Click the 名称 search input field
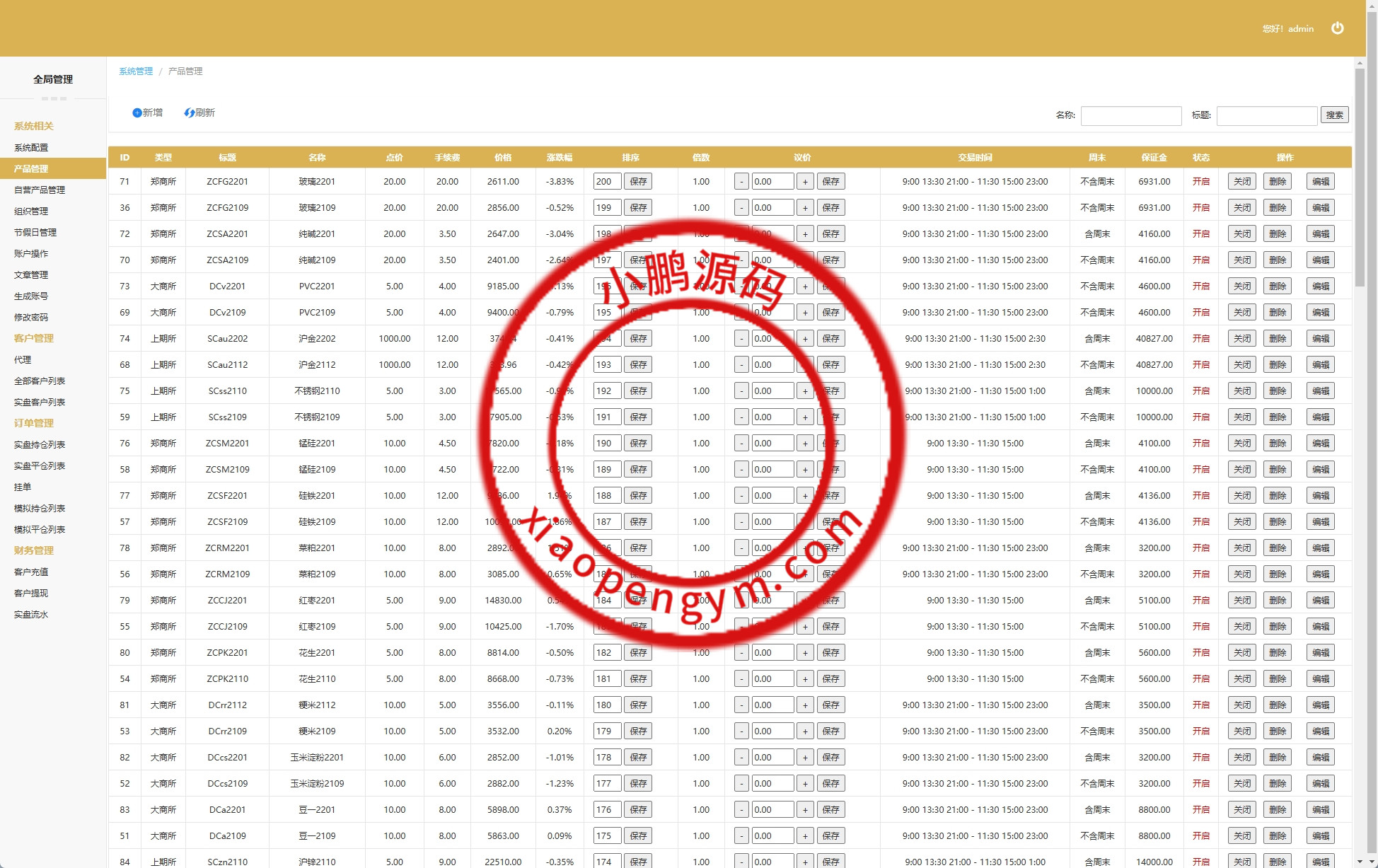This screenshot has width=1378, height=868. tap(1130, 115)
